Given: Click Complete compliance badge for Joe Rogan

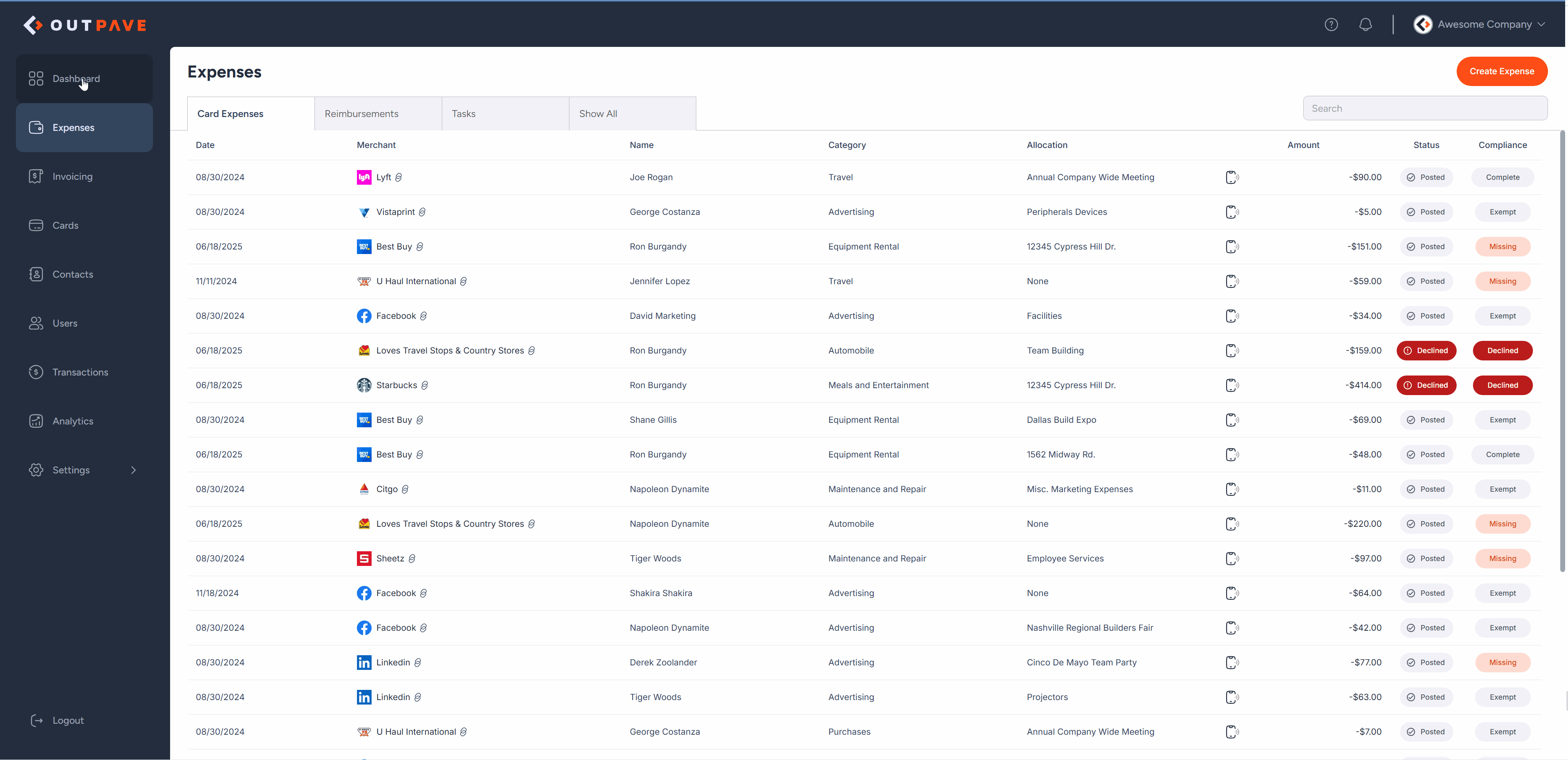Looking at the screenshot, I should (x=1502, y=177).
